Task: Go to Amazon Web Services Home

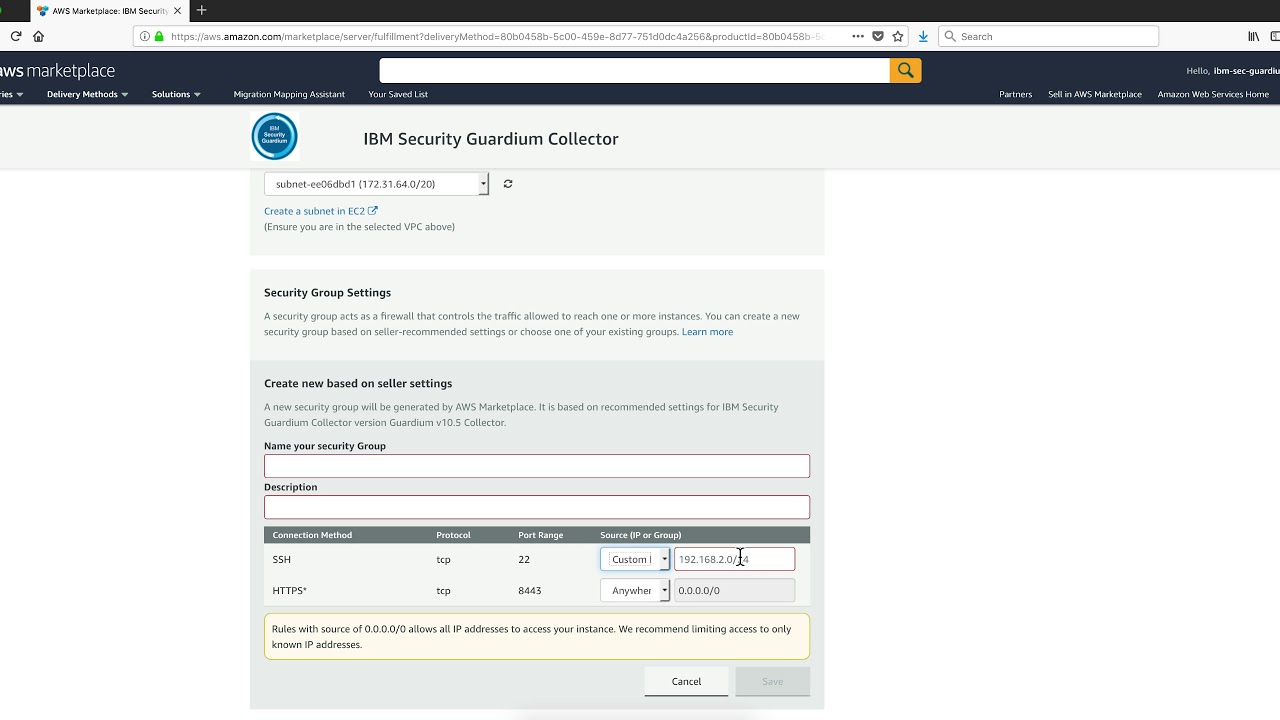Action: (1213, 94)
